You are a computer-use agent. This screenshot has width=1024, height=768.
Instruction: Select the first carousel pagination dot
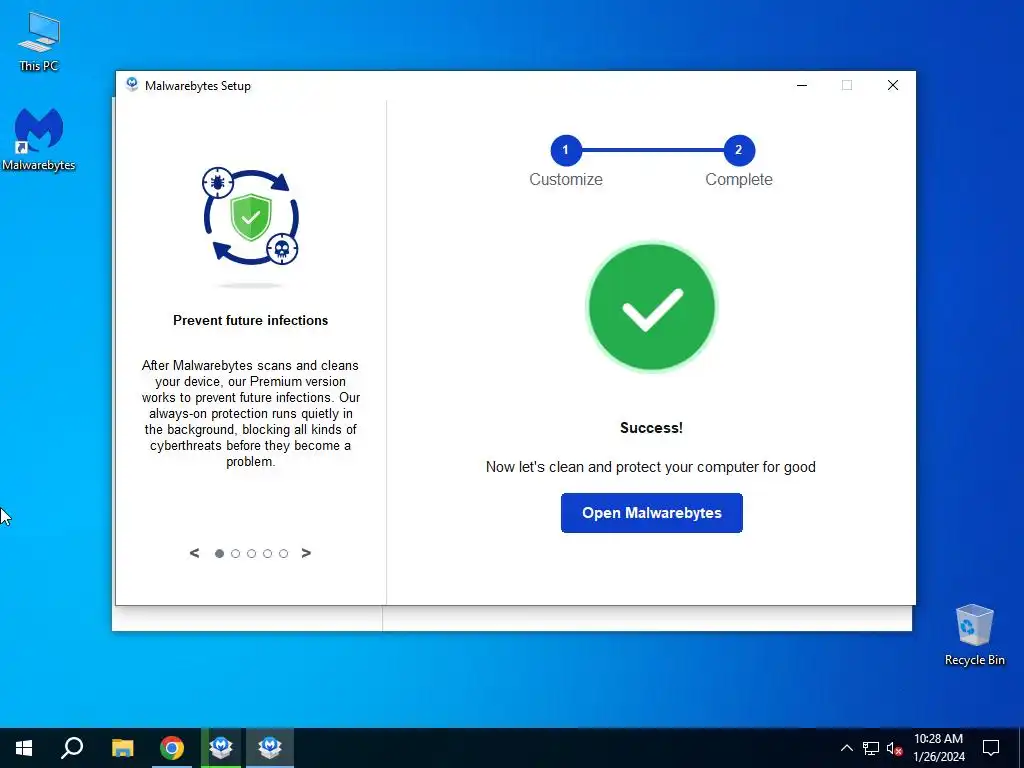click(219, 554)
